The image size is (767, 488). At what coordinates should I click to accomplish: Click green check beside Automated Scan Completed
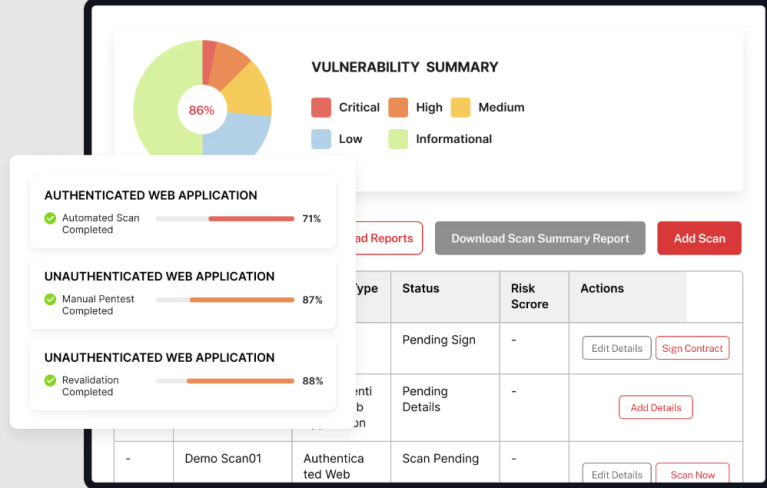pos(50,218)
